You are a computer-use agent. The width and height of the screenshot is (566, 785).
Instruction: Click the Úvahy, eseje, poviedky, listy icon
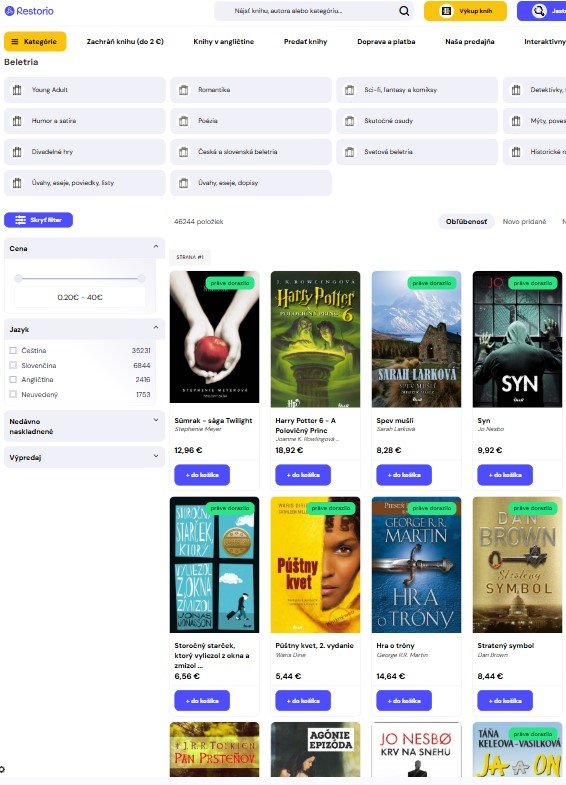click(17, 183)
